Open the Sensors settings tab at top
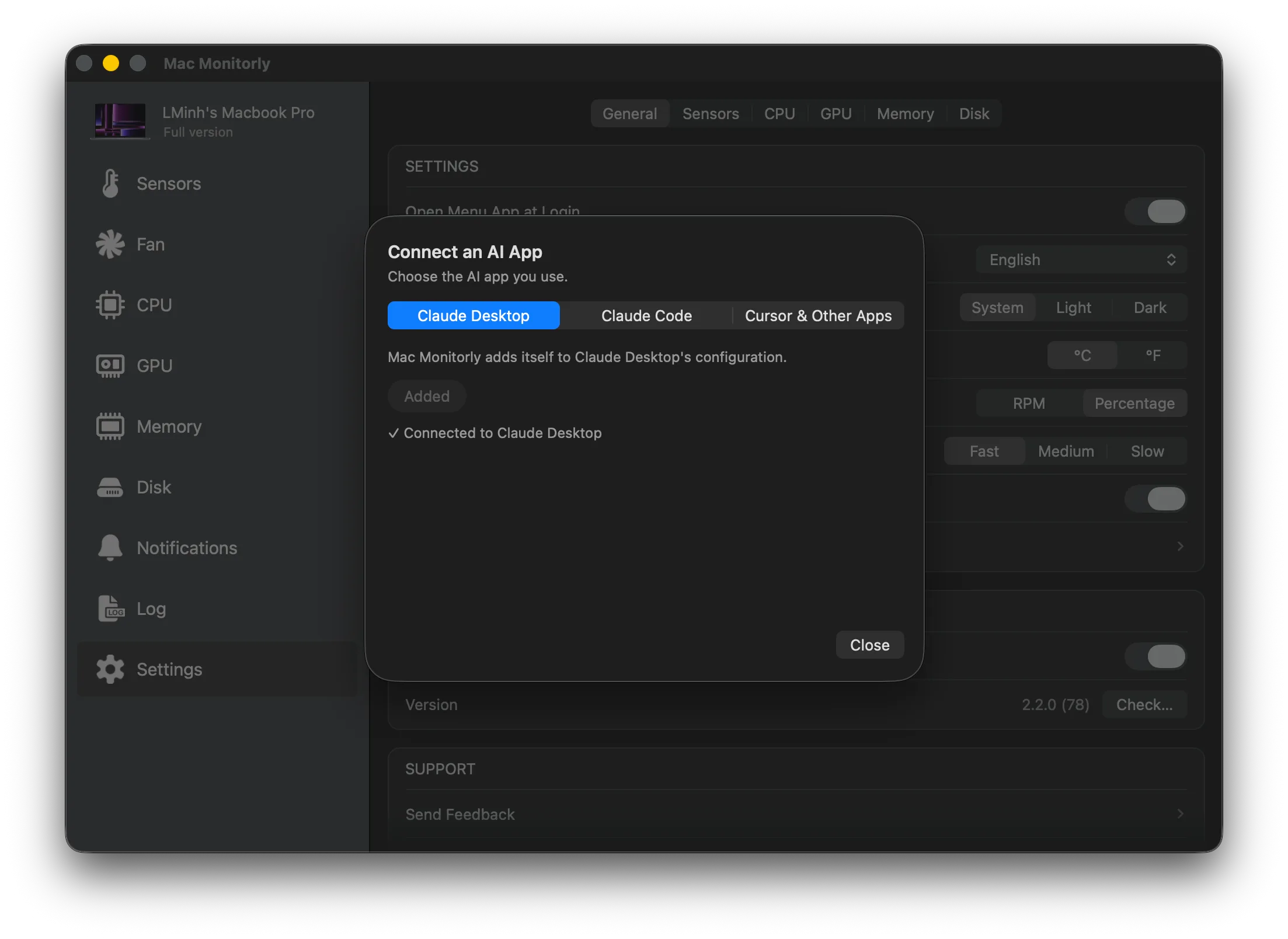1288x939 pixels. tap(711, 113)
